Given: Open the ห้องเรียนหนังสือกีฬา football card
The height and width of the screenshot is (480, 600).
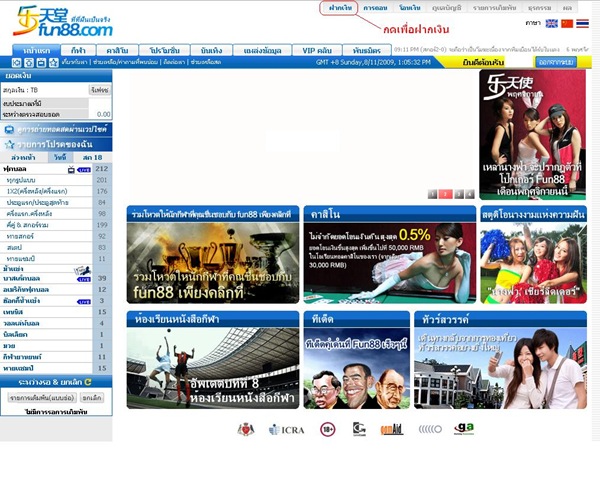Looking at the screenshot, I should click(213, 360).
